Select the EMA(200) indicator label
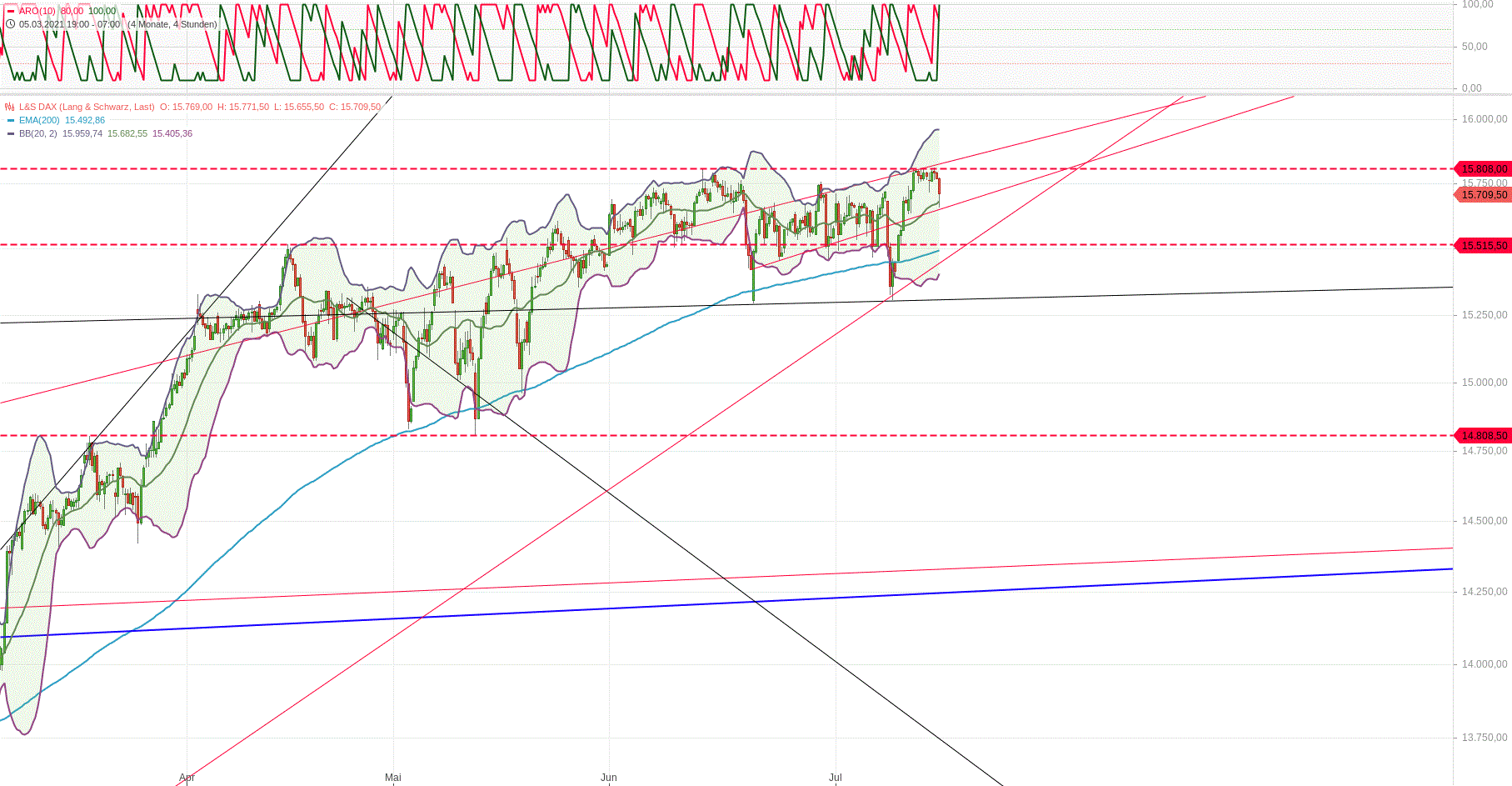The image size is (1512, 786). pyautogui.click(x=39, y=120)
